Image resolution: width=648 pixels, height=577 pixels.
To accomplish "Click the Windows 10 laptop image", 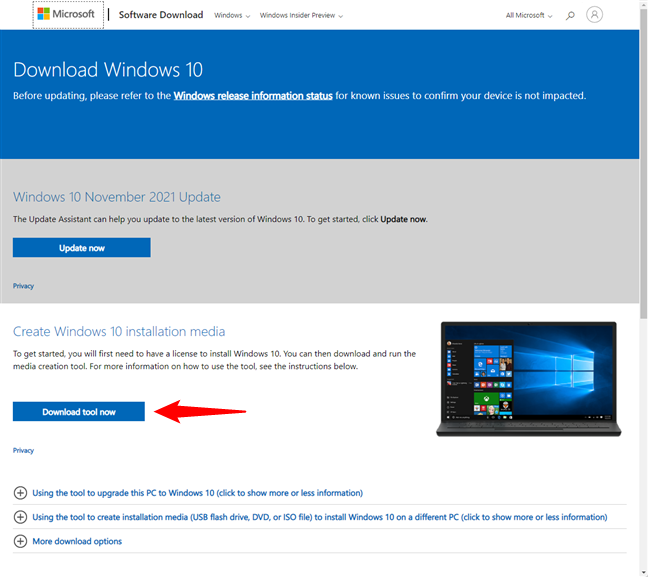I will coord(529,379).
